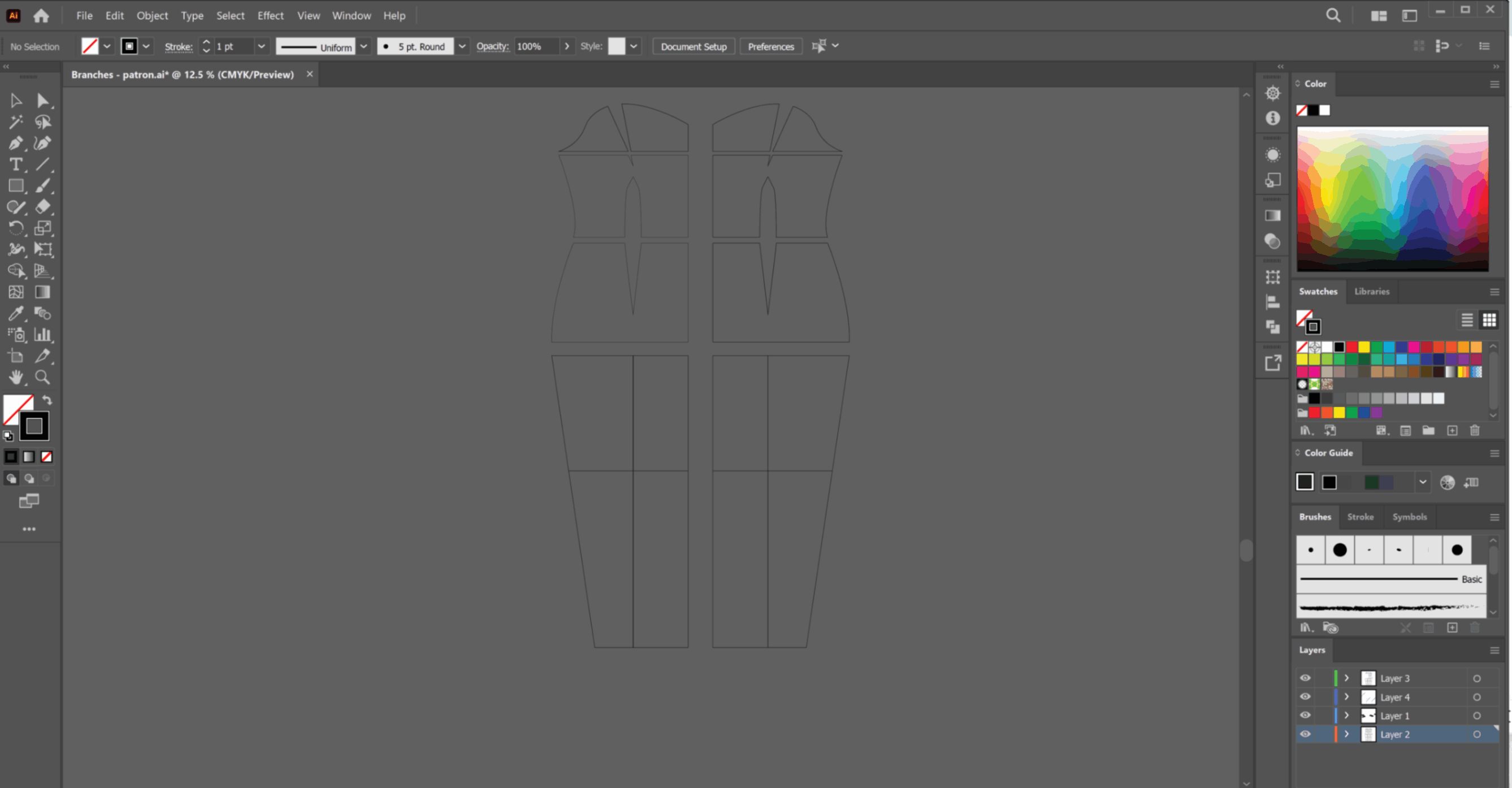Select the Type tool
The image size is (1512, 788).
tap(16, 164)
